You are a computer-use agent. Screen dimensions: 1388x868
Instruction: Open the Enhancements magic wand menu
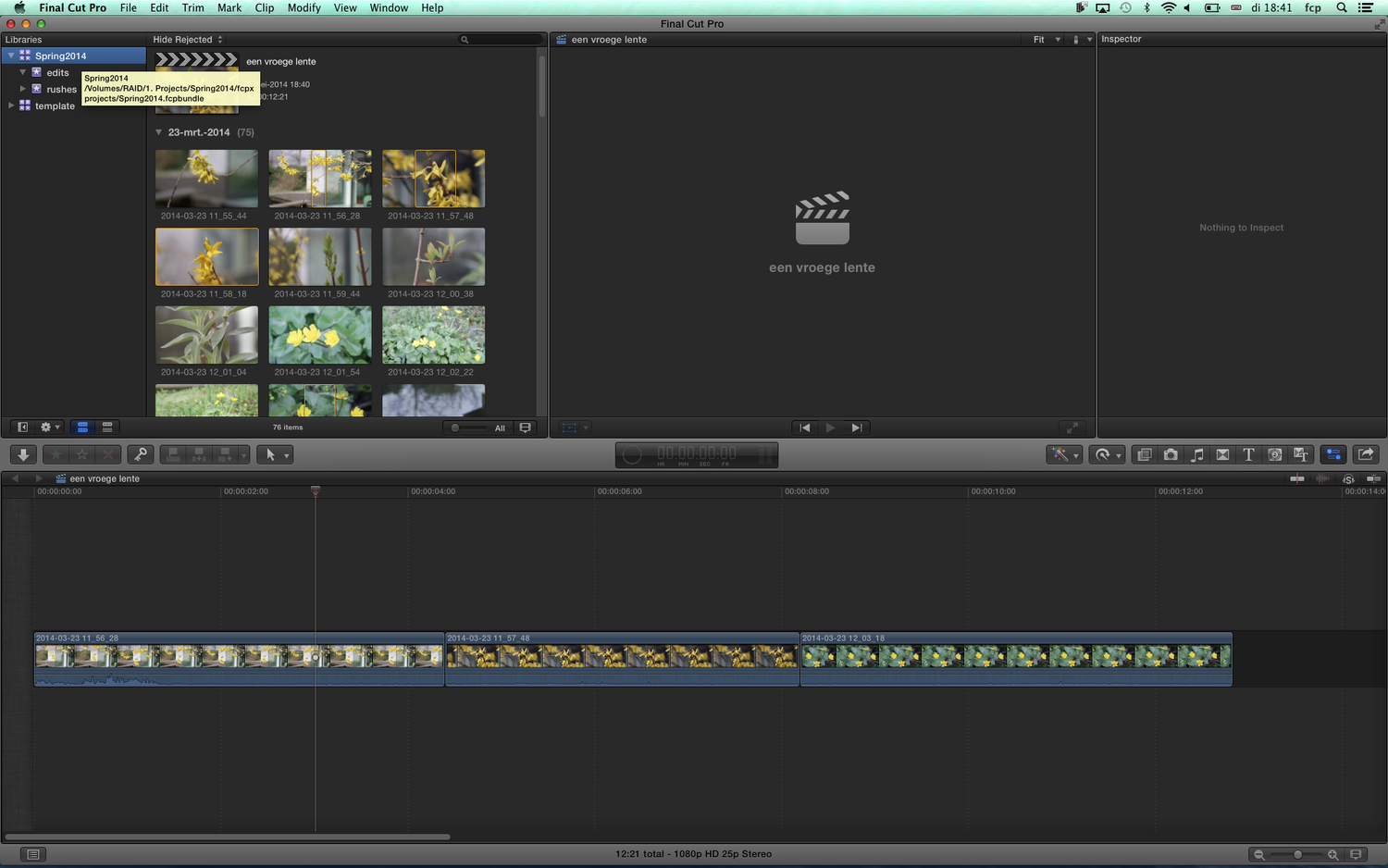tap(1064, 454)
